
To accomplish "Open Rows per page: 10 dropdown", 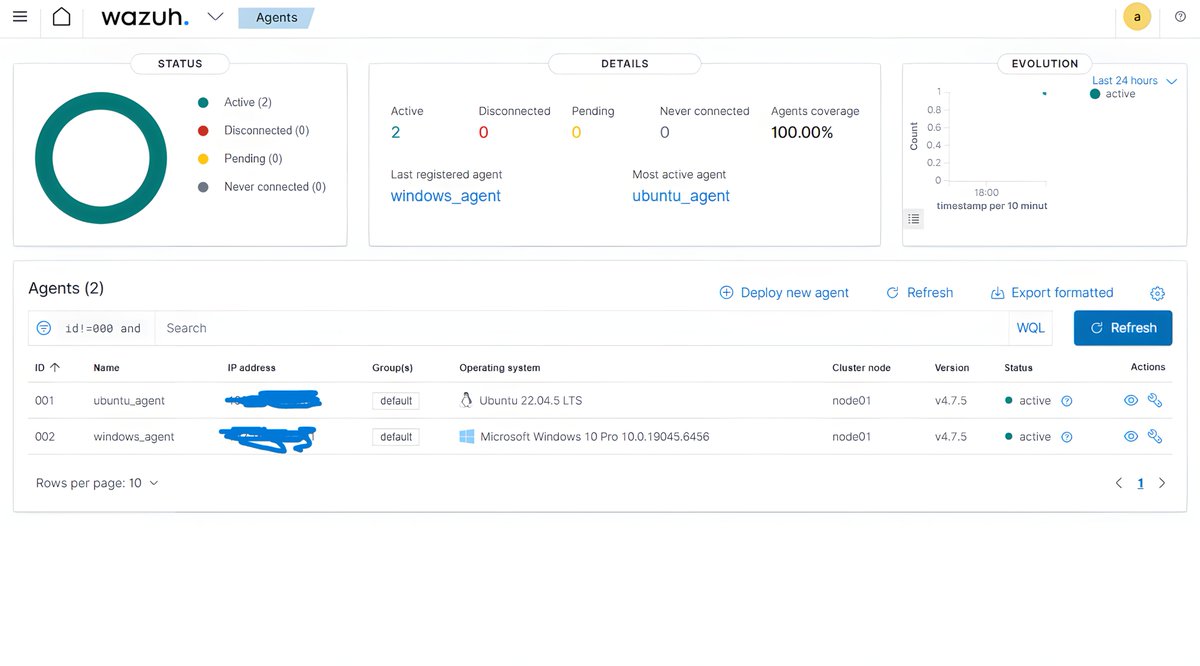I will 97,483.
